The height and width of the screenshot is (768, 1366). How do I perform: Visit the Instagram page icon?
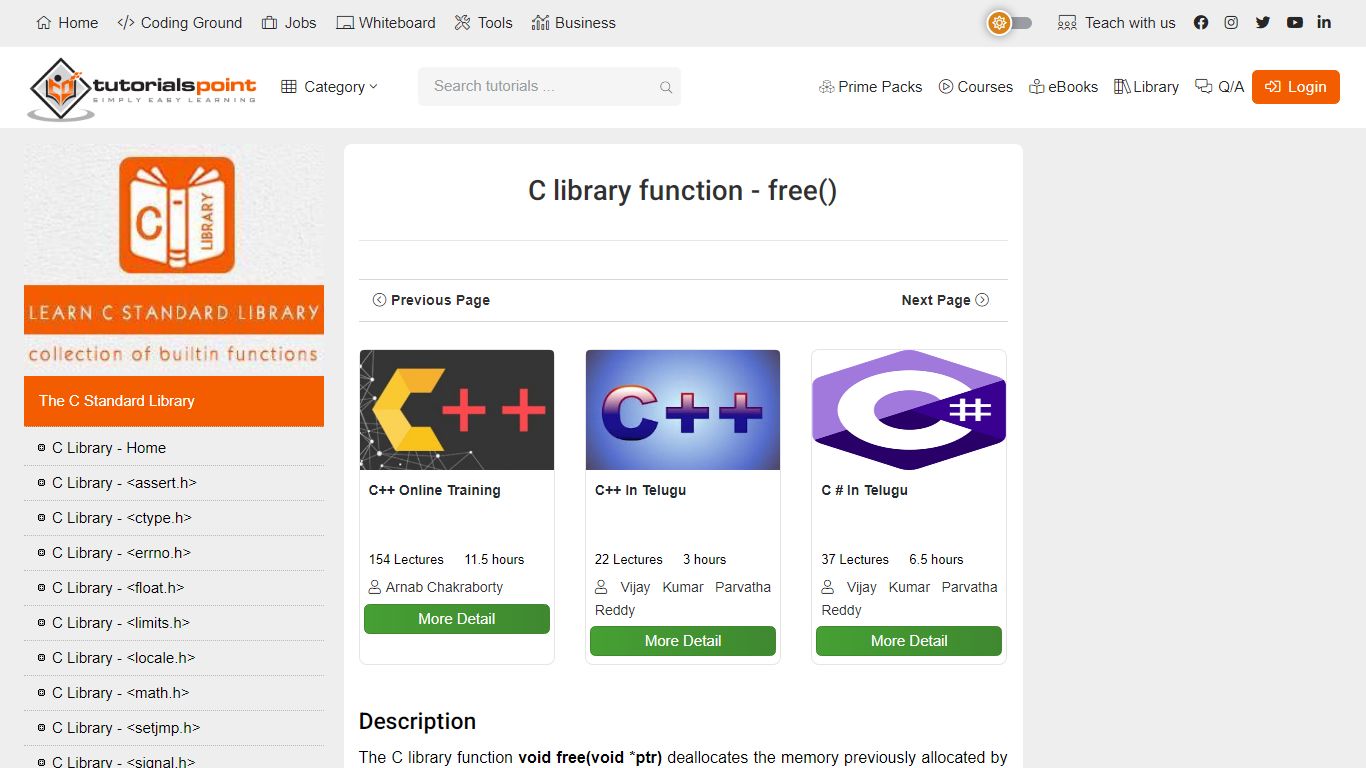coord(1232,23)
